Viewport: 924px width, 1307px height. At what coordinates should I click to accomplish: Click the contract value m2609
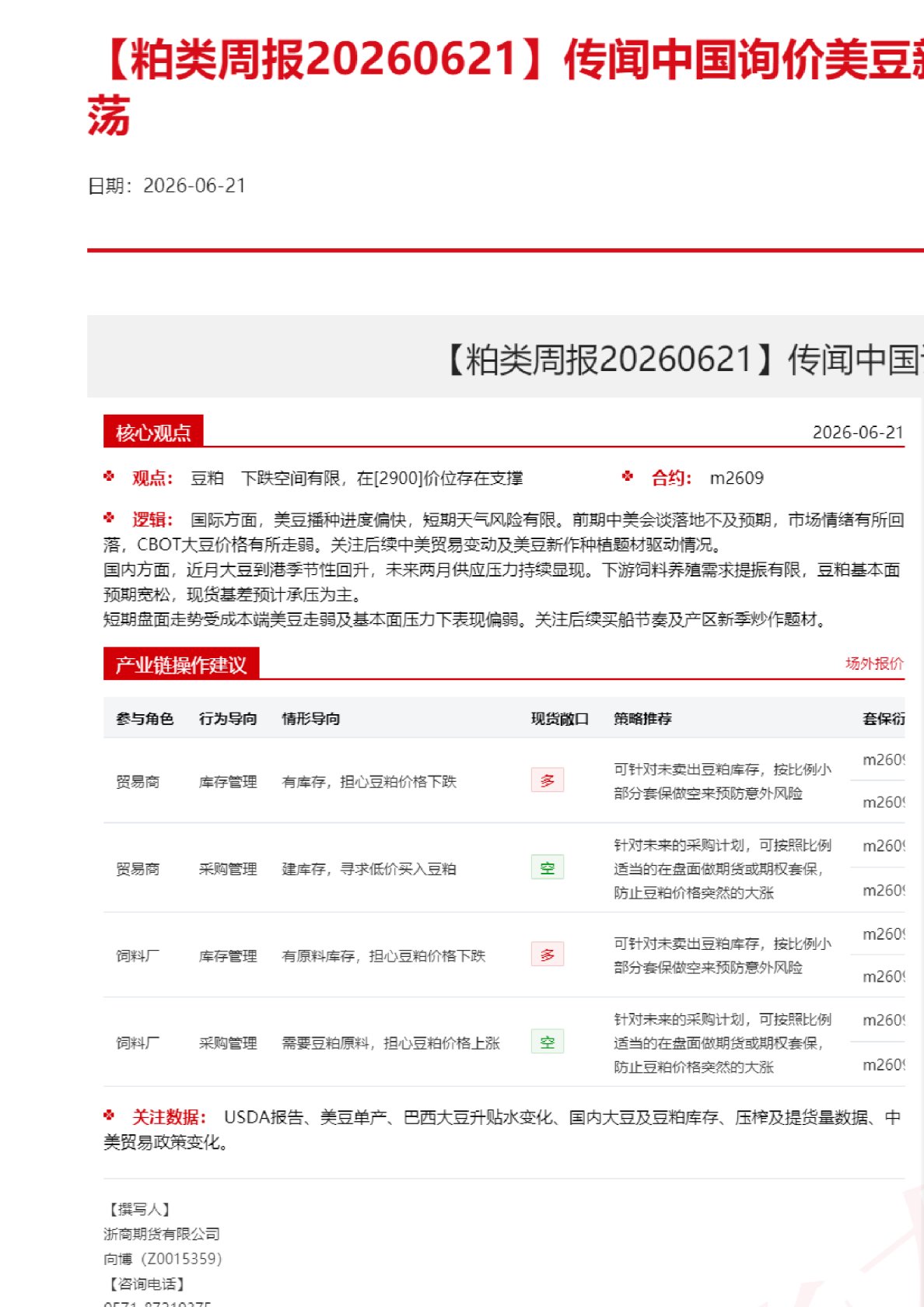737,478
